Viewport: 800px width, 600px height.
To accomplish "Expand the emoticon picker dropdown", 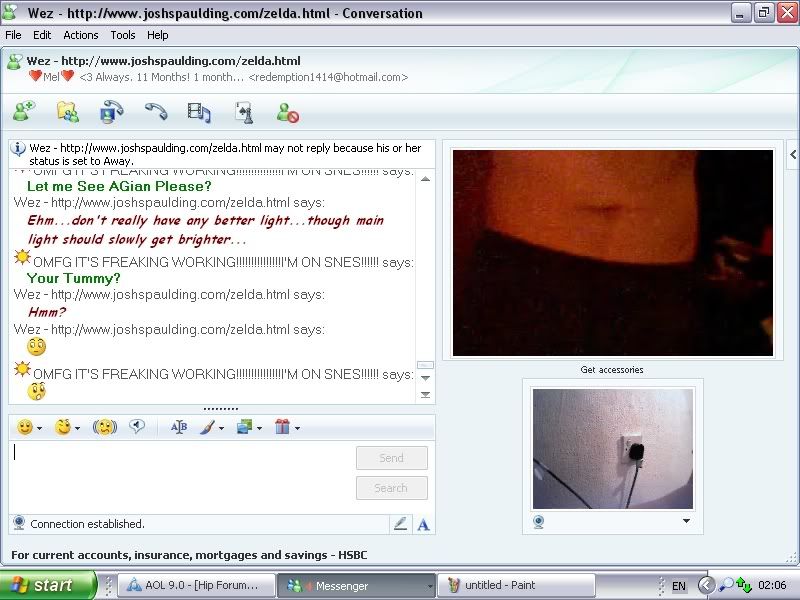I will [40, 428].
